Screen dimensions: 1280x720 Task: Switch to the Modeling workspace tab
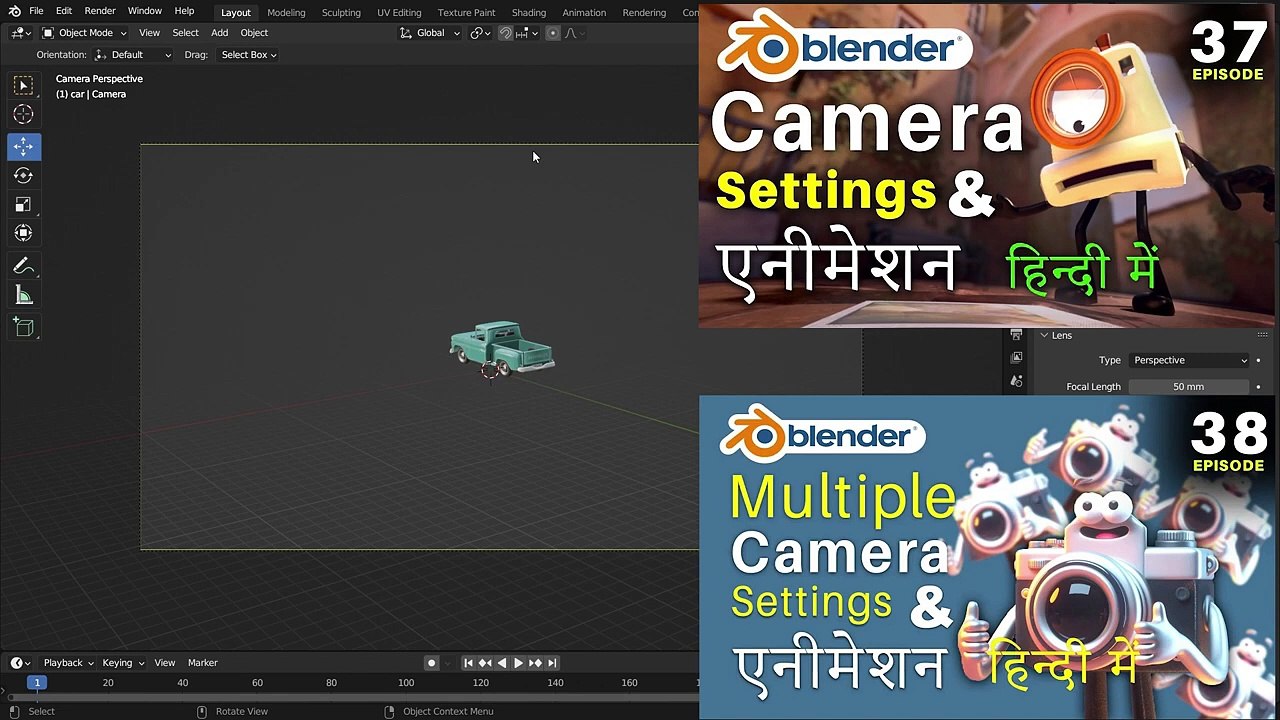coord(286,13)
